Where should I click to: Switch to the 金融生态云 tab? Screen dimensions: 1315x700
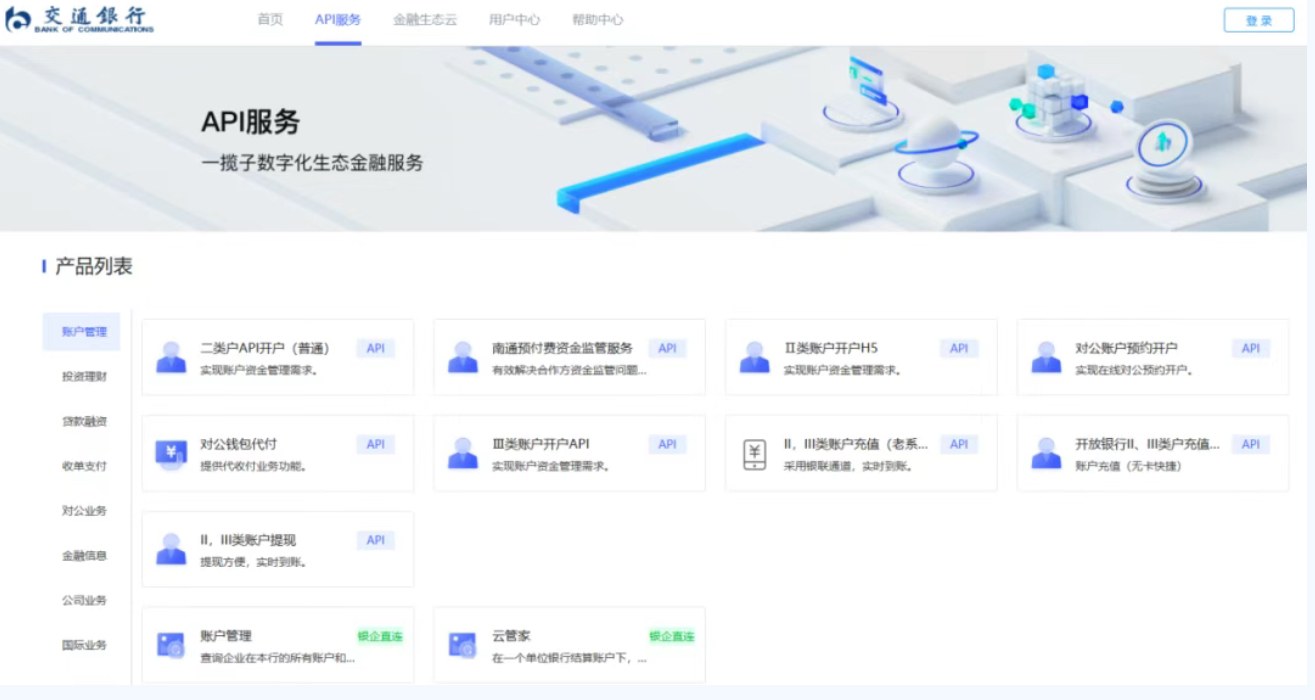point(425,20)
